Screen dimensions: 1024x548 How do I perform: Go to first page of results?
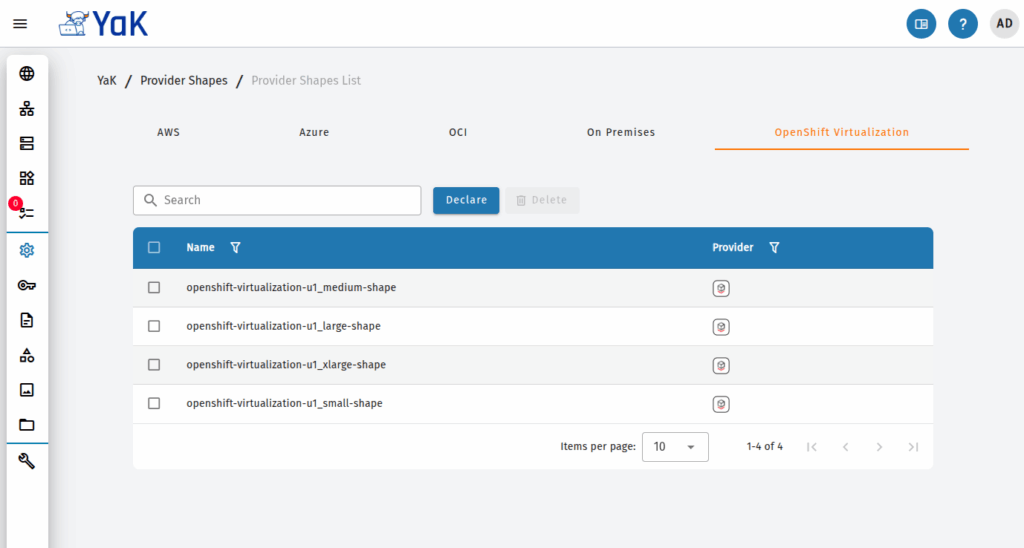[812, 447]
